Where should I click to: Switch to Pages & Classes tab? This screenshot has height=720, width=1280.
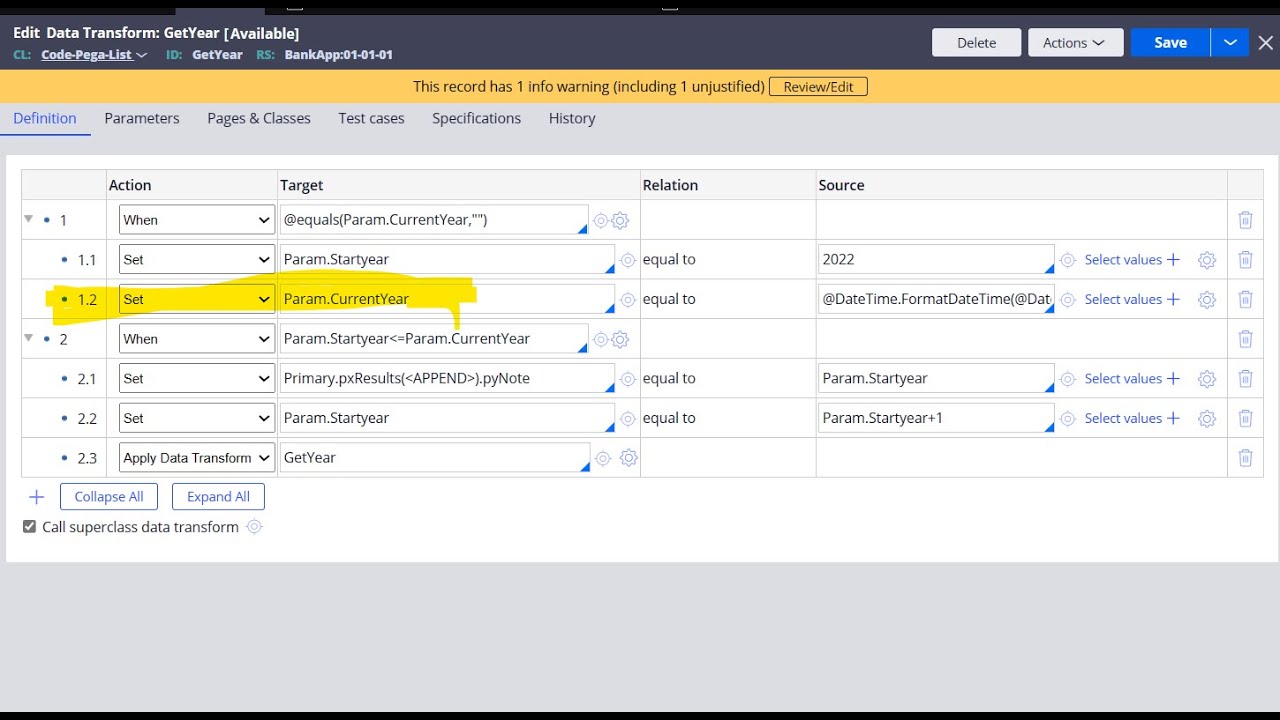coord(259,118)
